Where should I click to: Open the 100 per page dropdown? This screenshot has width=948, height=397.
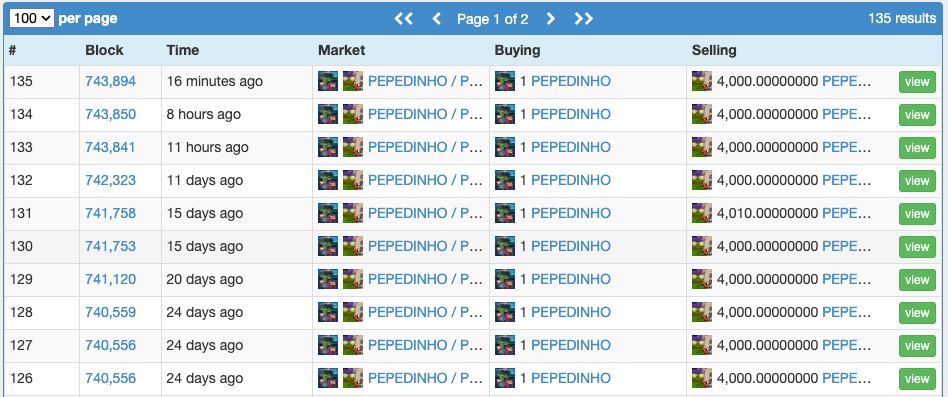[x=31, y=18]
